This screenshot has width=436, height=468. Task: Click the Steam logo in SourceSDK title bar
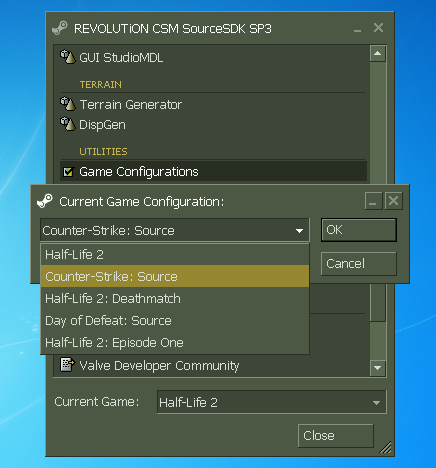click(60, 28)
